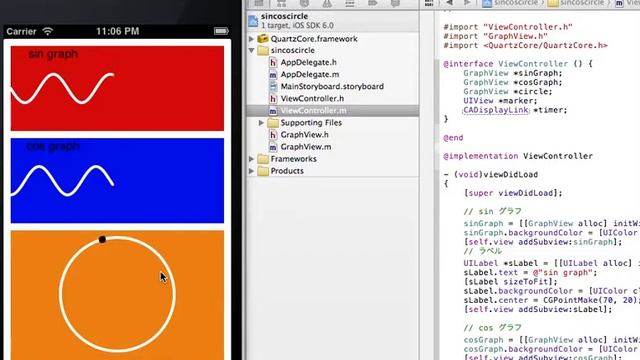
Task: Click the 'sLabel.text = @"sin graph";' line
Action: [530, 273]
